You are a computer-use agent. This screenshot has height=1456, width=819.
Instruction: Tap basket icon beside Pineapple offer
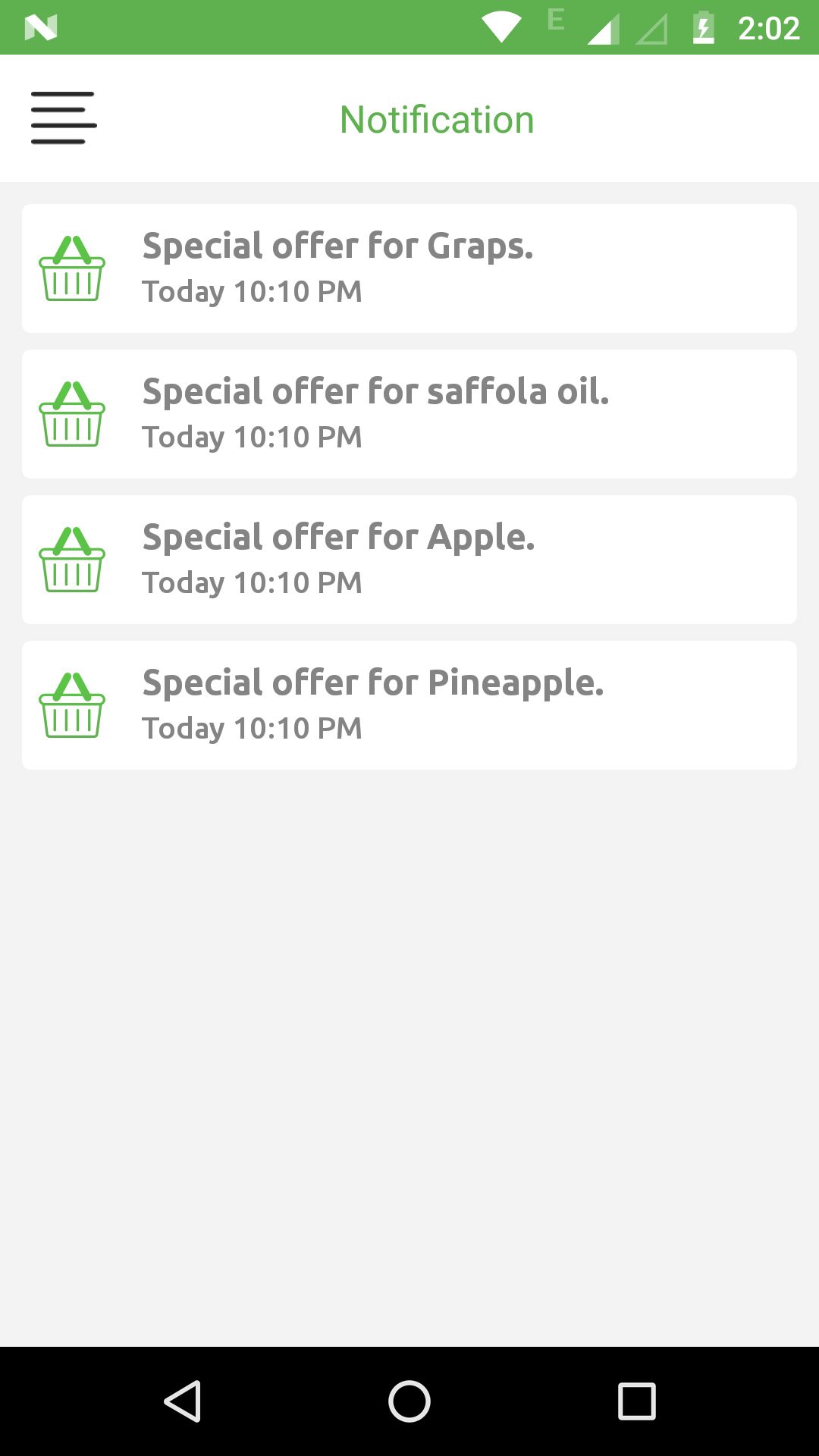coord(72,705)
